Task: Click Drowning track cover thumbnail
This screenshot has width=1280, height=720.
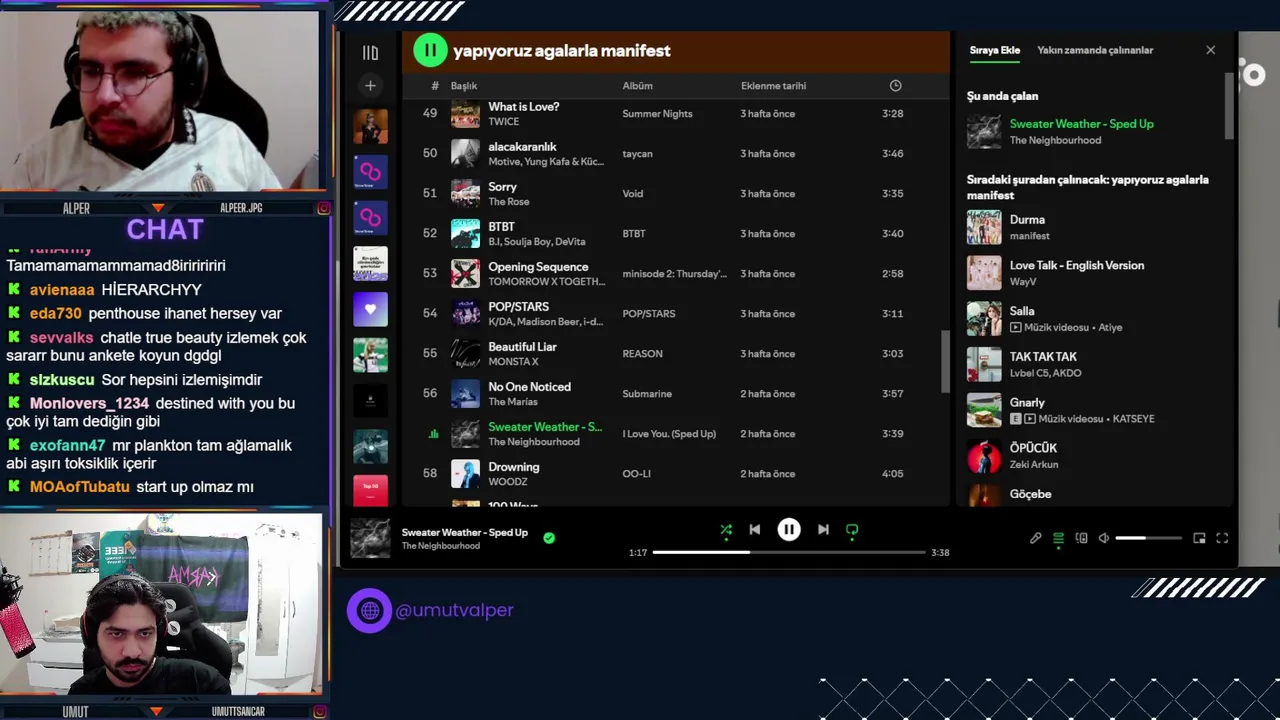Action: tap(465, 474)
